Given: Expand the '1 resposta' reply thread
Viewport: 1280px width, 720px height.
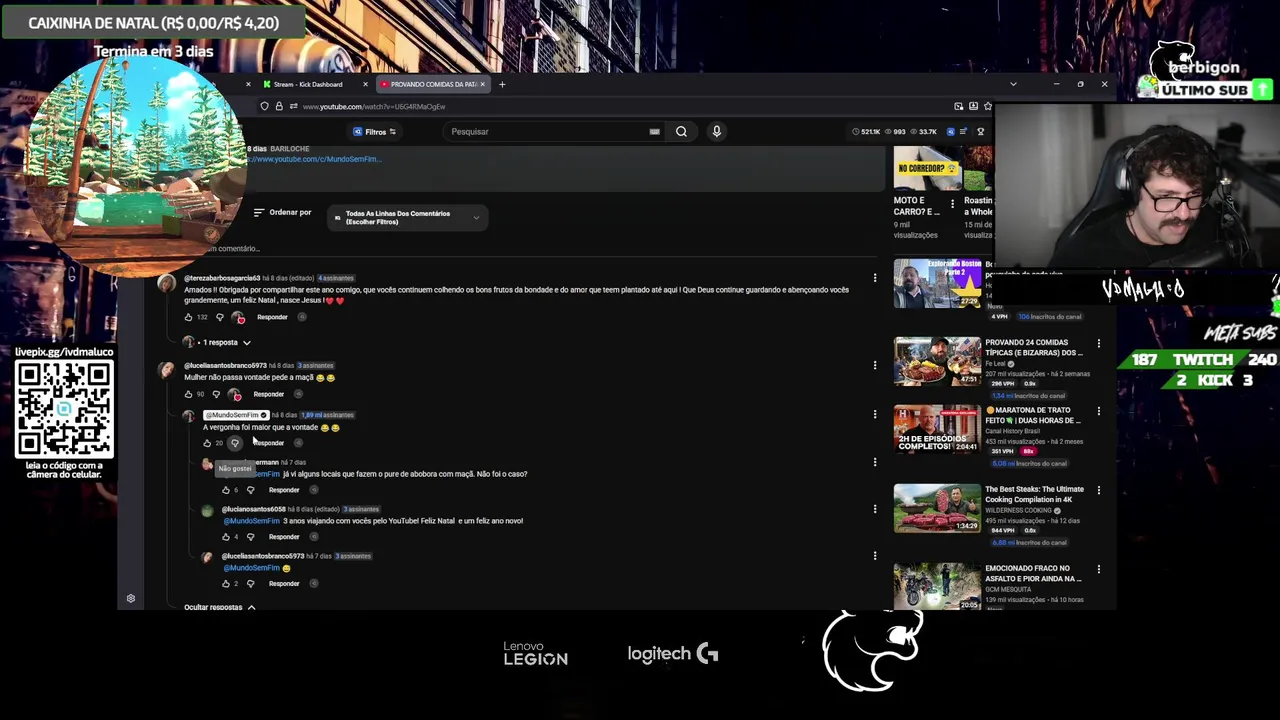Looking at the screenshot, I should [x=218, y=342].
